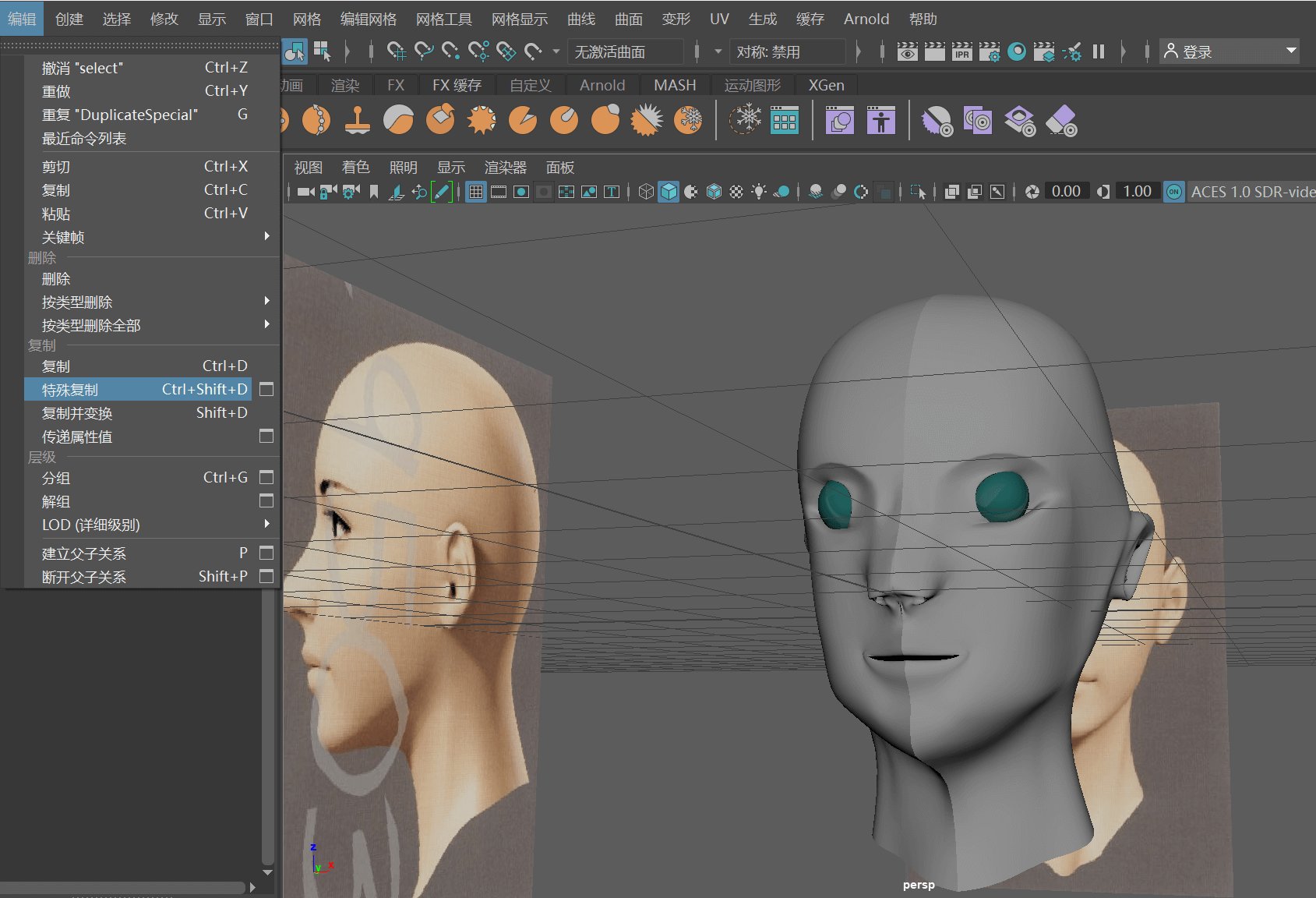Screen dimensions: 1316x898
Task: Open the 无激活曲面 live surface field
Action: [625, 51]
